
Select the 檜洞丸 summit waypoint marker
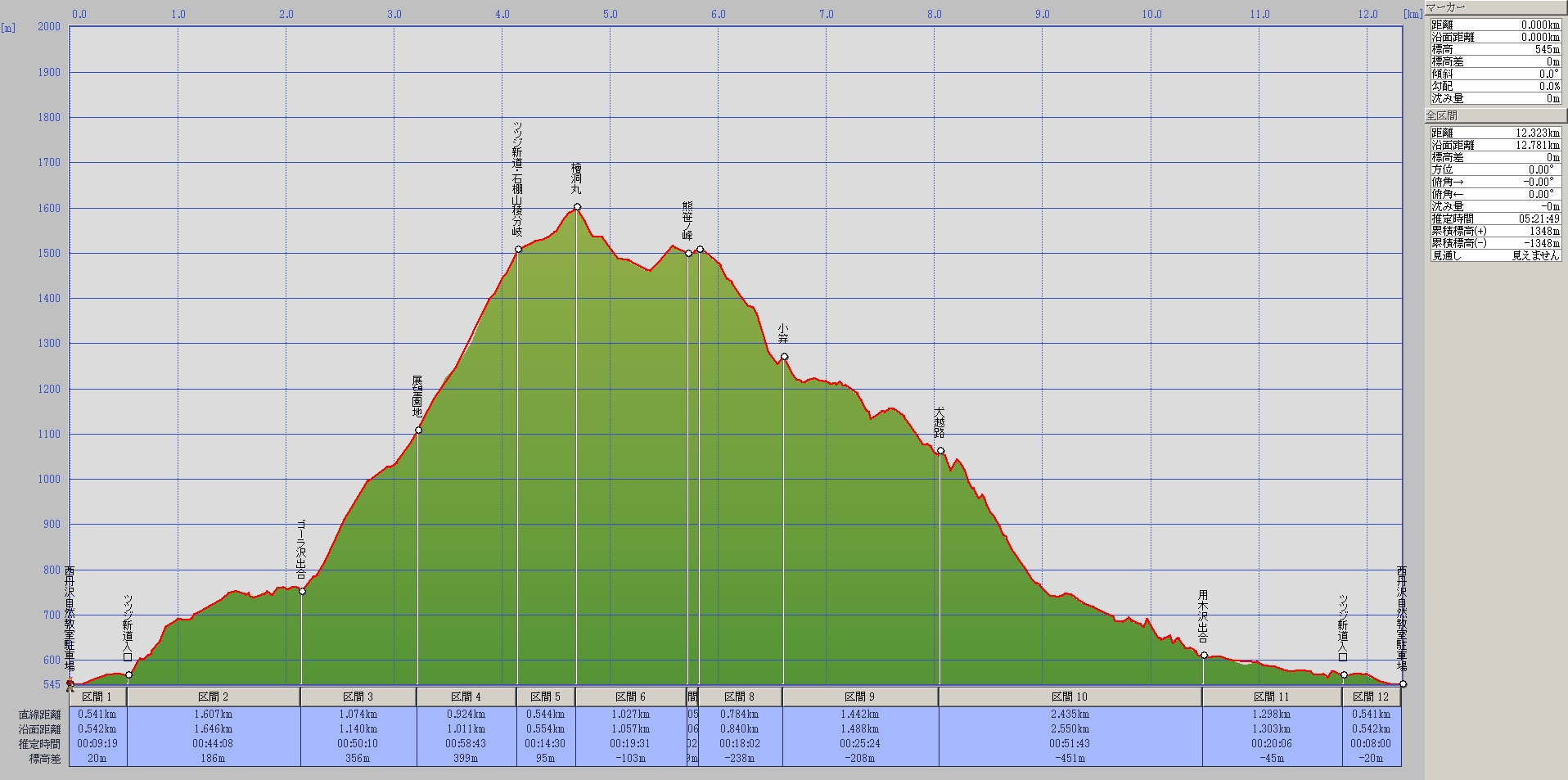[x=577, y=207]
